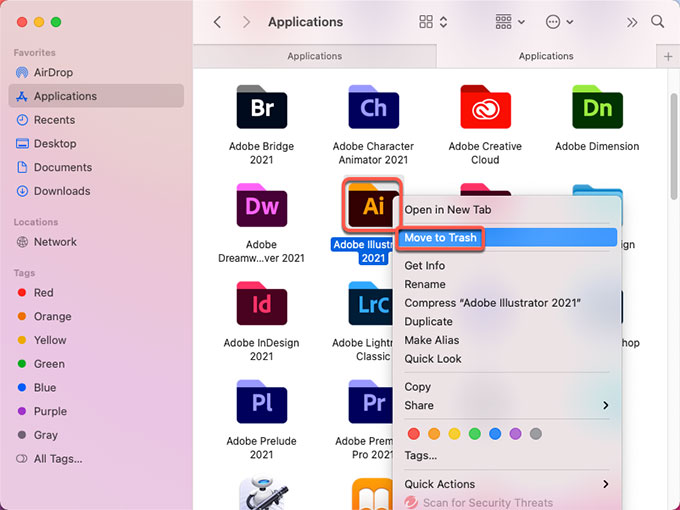Open Documents in the sidebar
Viewport: 680px width, 510px height.
click(96, 167)
